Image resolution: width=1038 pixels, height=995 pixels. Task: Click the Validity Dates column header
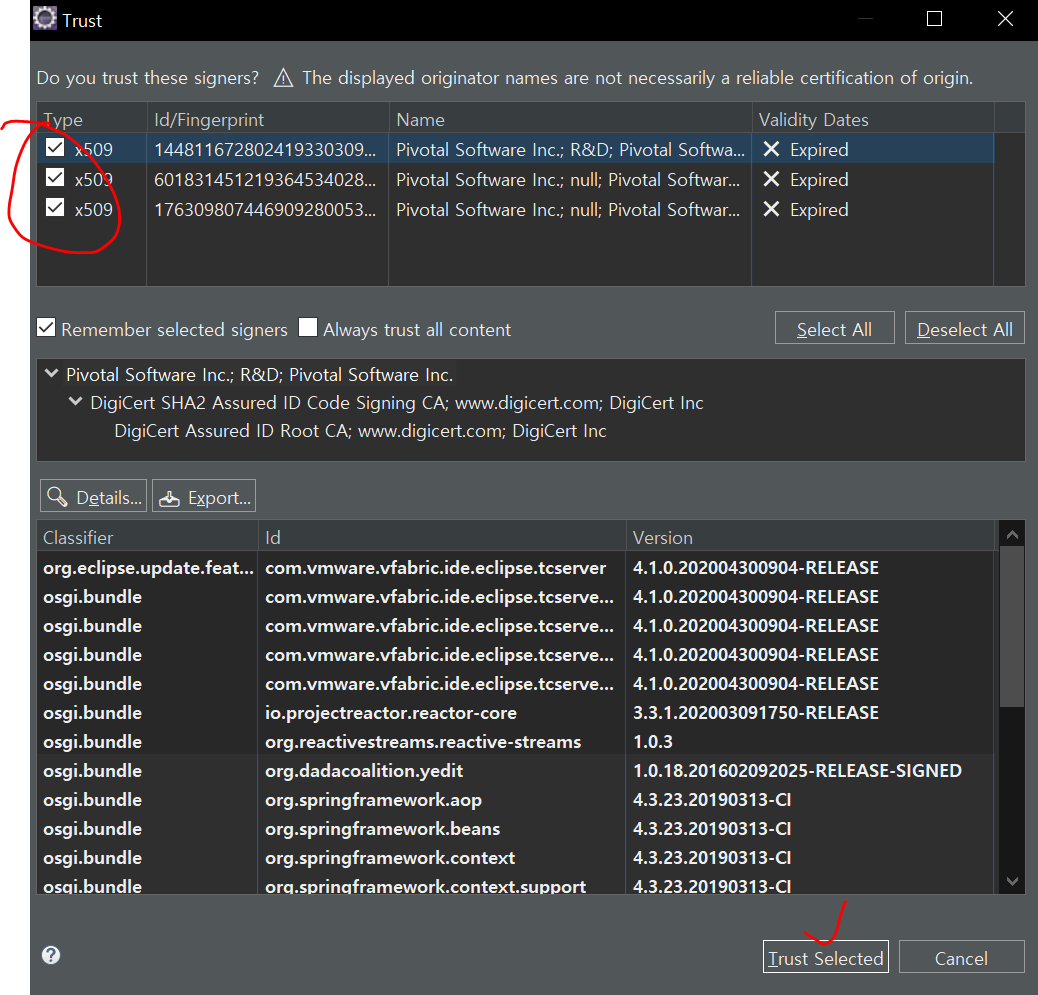coord(873,119)
